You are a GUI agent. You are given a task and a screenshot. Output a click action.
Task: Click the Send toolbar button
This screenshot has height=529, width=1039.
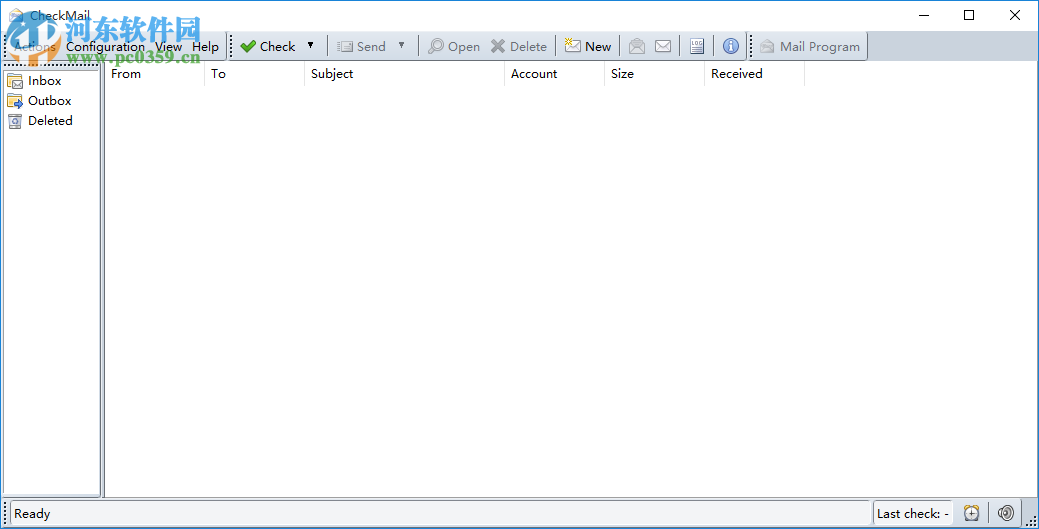pyautogui.click(x=360, y=46)
